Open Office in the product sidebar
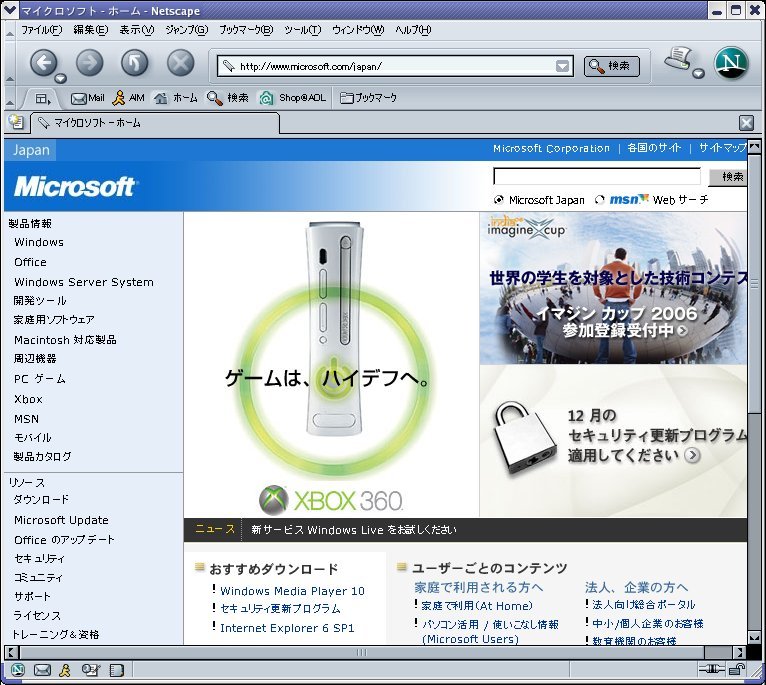 (30, 262)
